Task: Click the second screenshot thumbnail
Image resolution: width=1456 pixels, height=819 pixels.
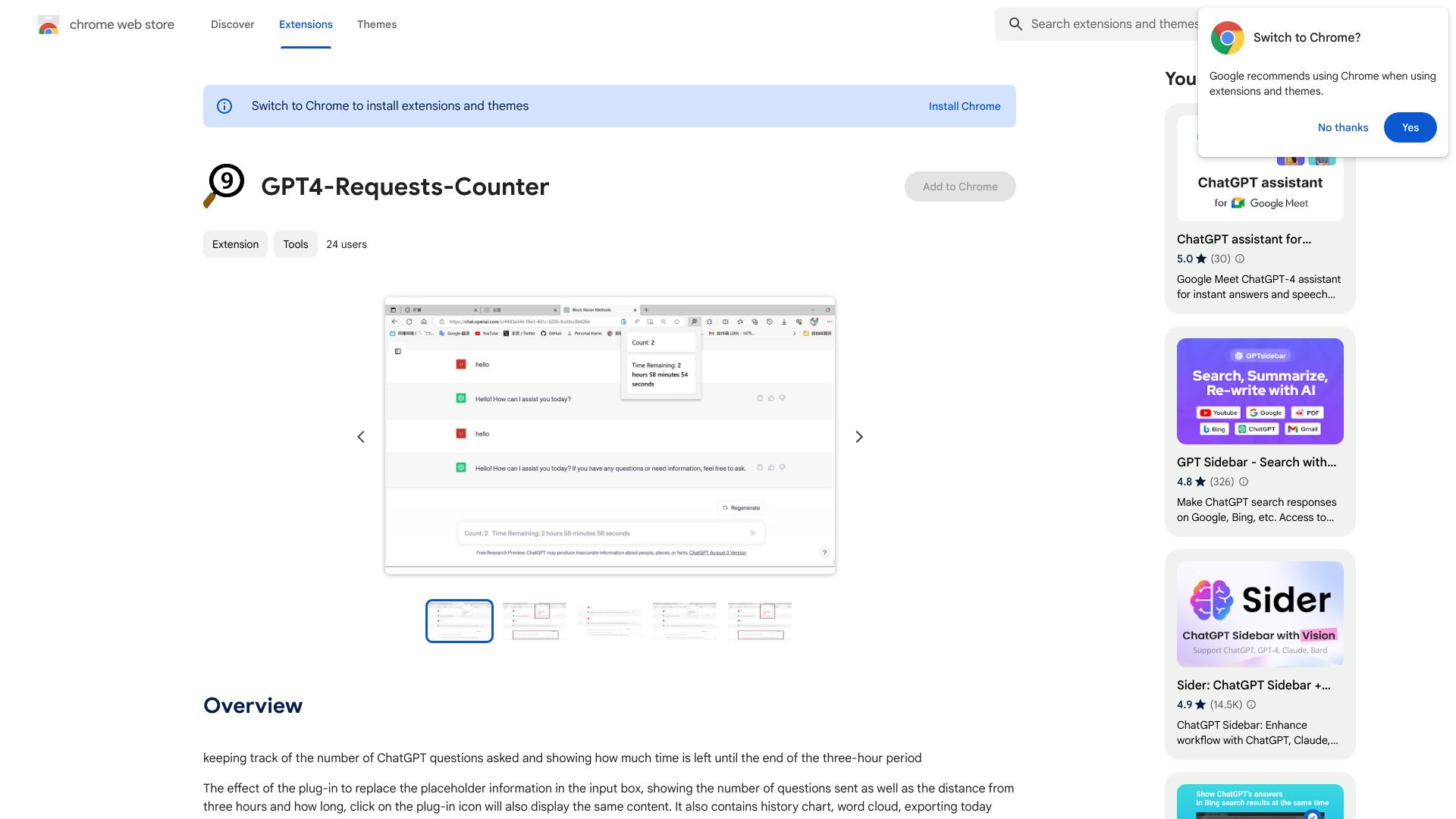Action: pyautogui.click(x=534, y=620)
